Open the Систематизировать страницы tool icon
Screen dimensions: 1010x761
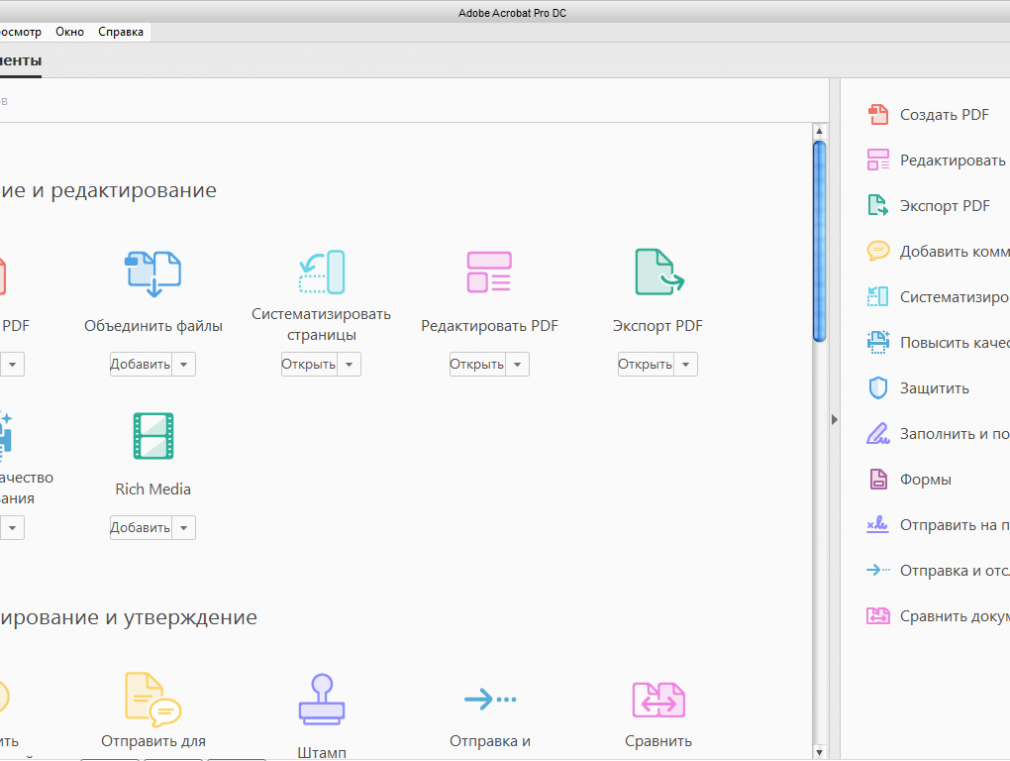pos(321,272)
